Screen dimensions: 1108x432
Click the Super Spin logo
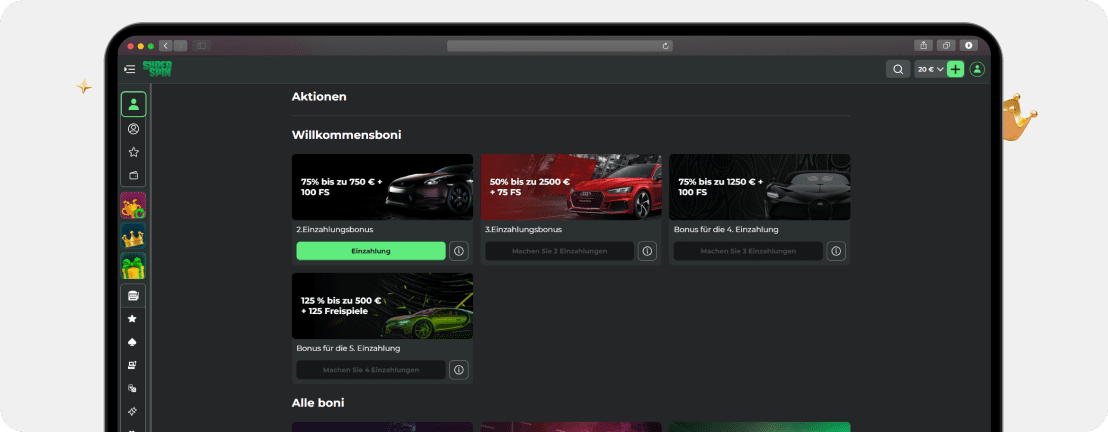[x=157, y=69]
